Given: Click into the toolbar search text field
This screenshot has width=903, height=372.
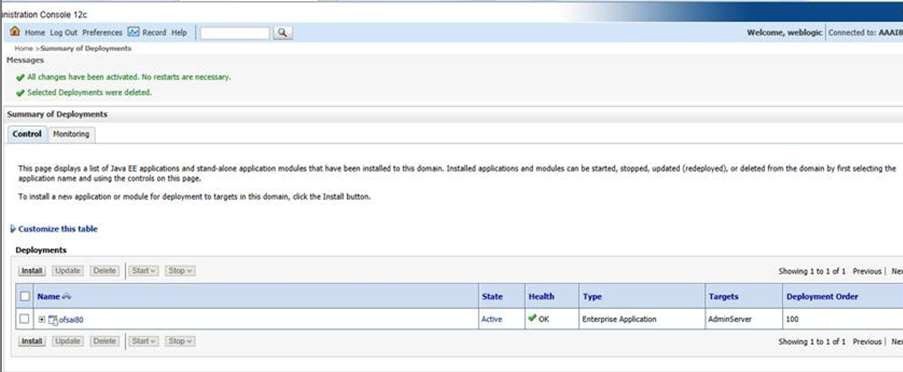Looking at the screenshot, I should click(x=235, y=33).
